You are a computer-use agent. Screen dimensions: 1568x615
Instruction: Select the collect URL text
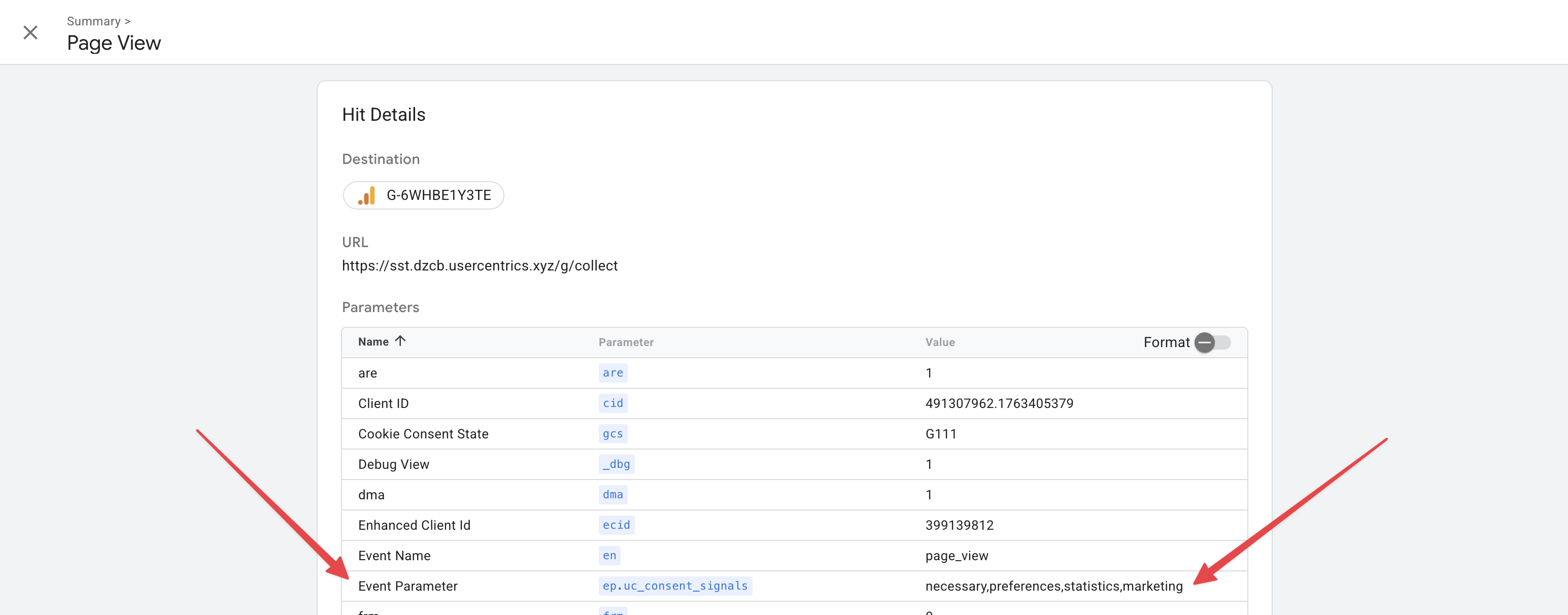[x=480, y=265]
